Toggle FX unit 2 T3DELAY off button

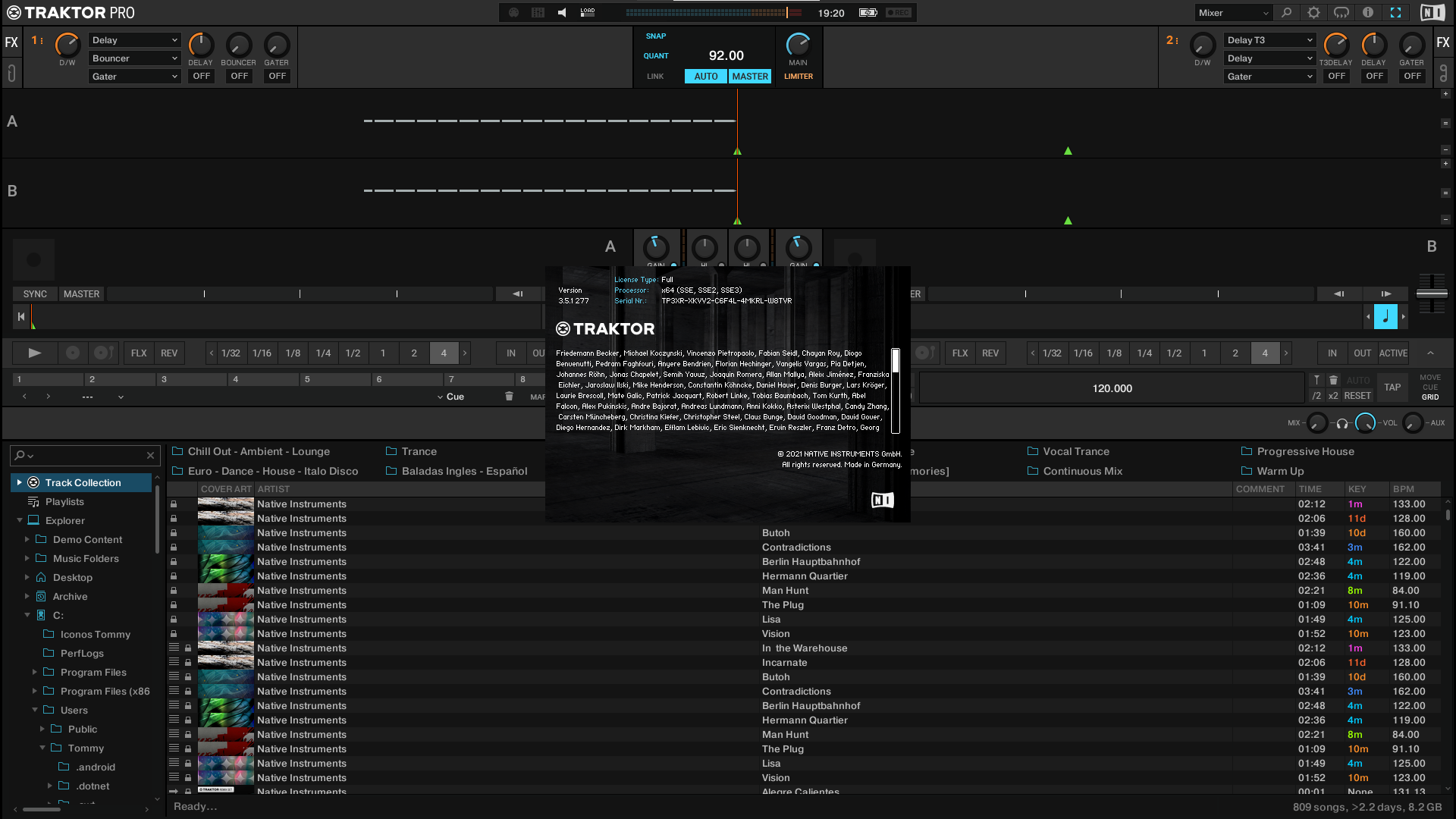pos(1336,76)
